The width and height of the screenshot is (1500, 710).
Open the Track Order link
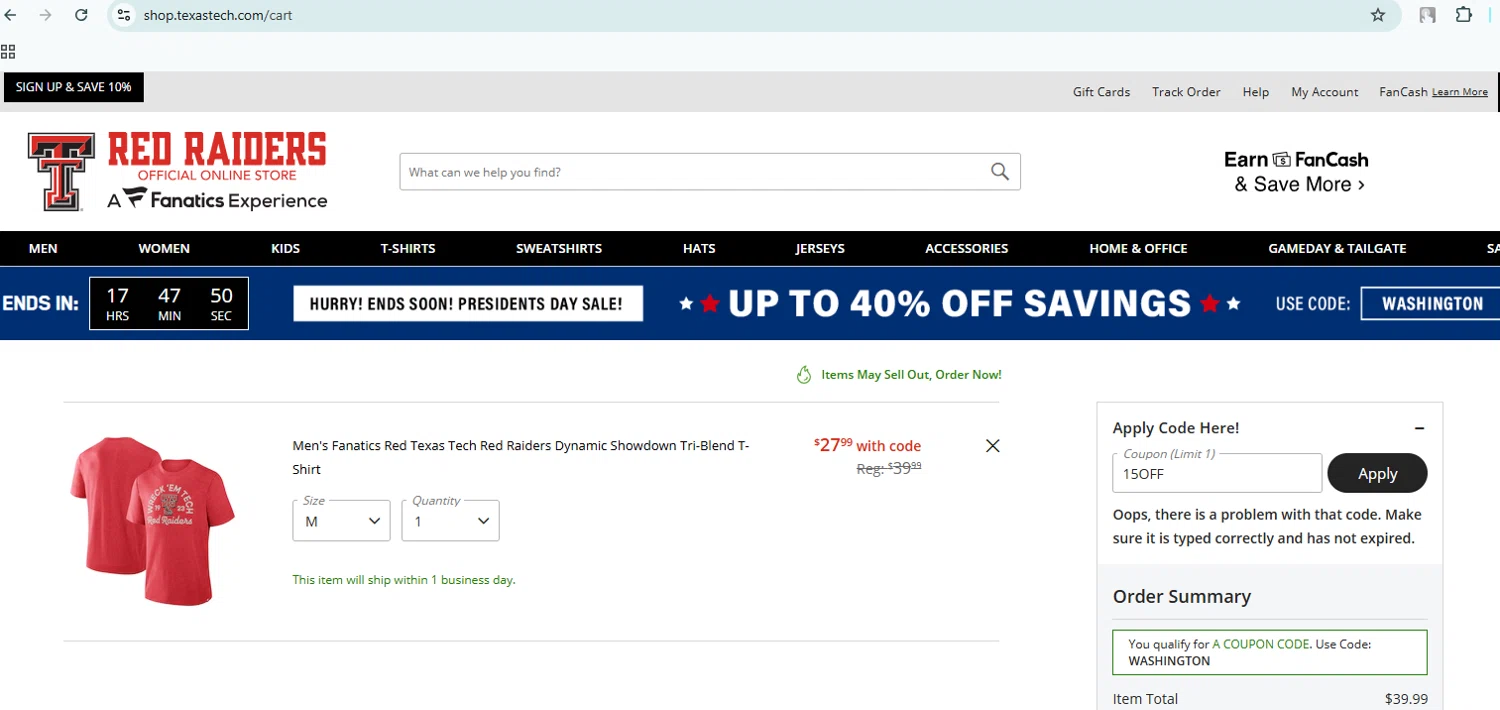pyautogui.click(x=1186, y=92)
